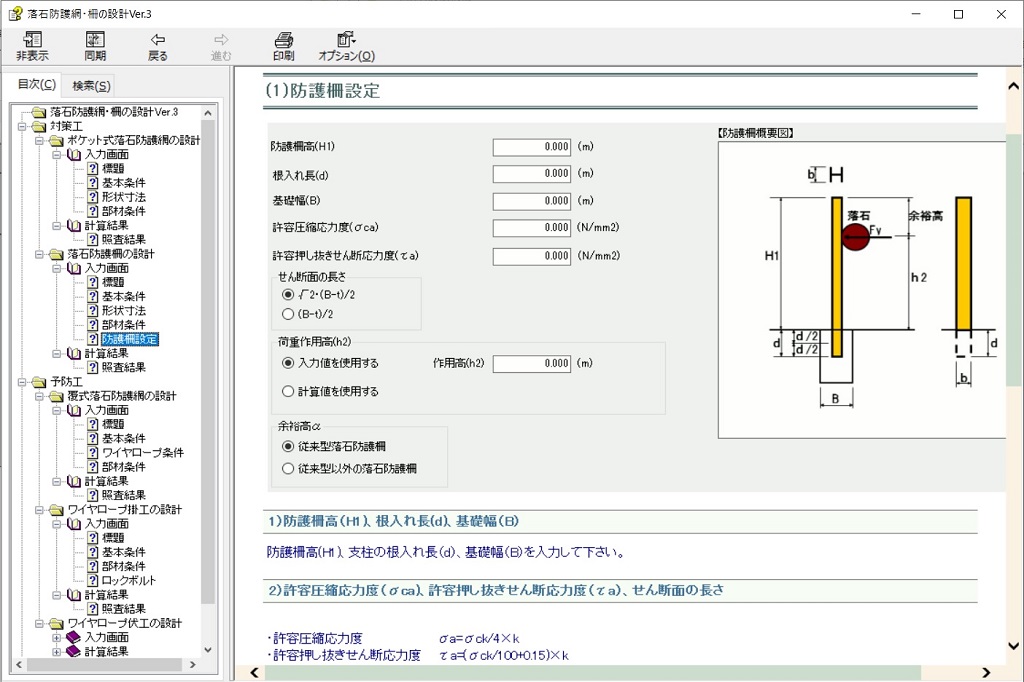Click the help page icon beside 照査結果 under 落石防護柵の設計
The image size is (1024, 682).
point(93,368)
